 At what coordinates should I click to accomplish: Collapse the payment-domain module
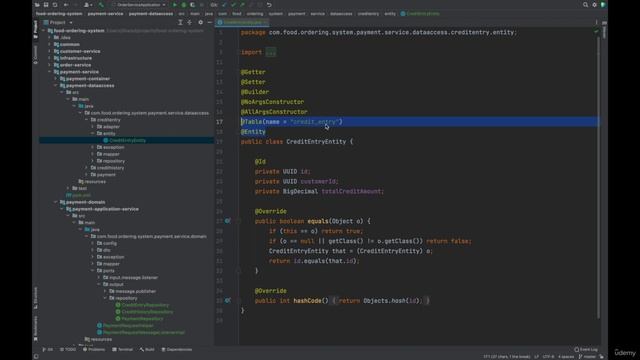coord(56,202)
